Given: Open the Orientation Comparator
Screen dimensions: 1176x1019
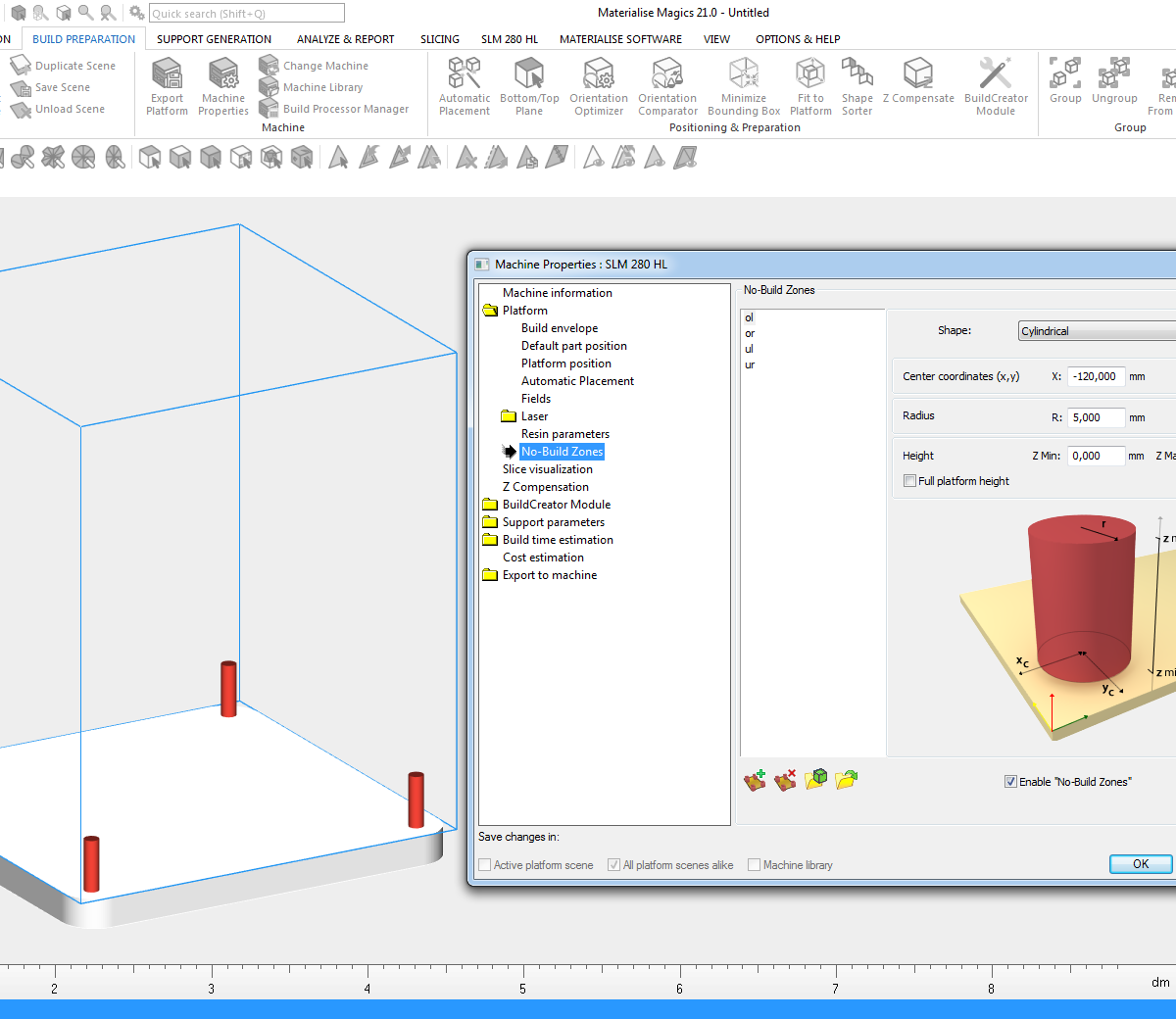Looking at the screenshot, I should pos(667,86).
